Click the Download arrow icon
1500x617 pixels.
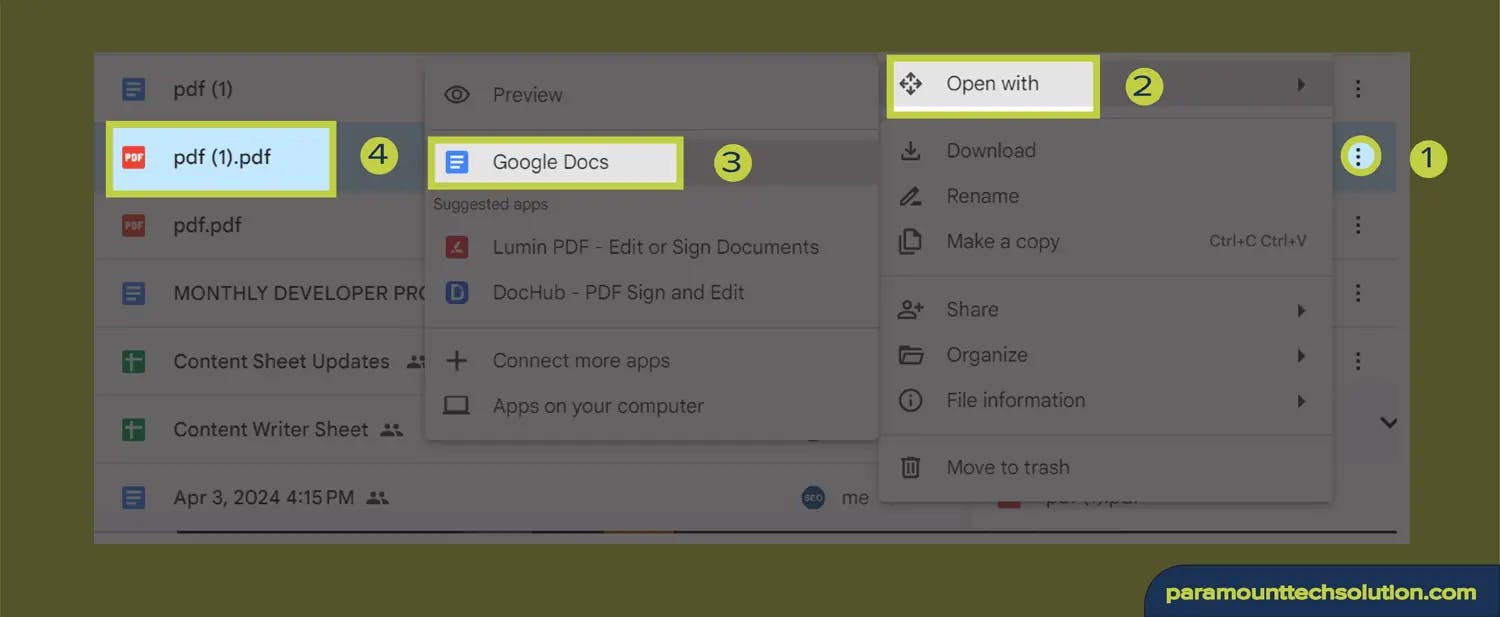(x=911, y=151)
